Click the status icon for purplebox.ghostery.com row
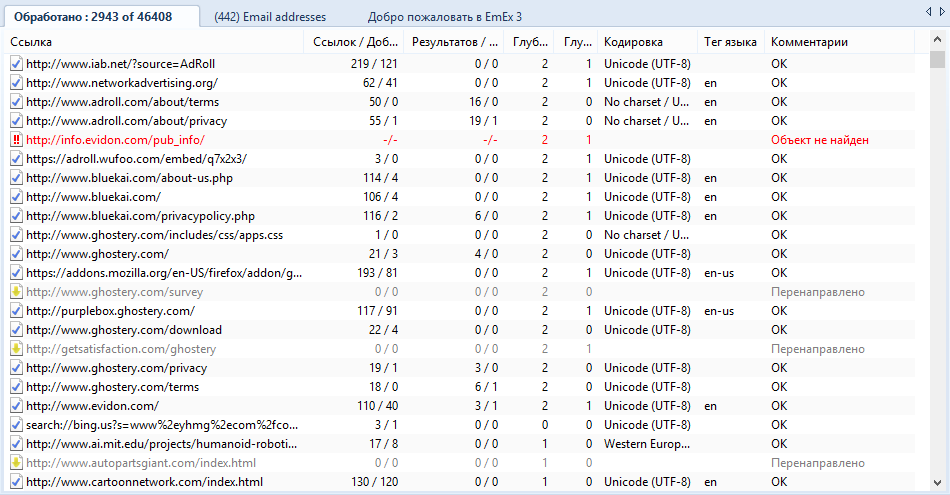Viewport: 950px width, 495px height. click(x=16, y=311)
